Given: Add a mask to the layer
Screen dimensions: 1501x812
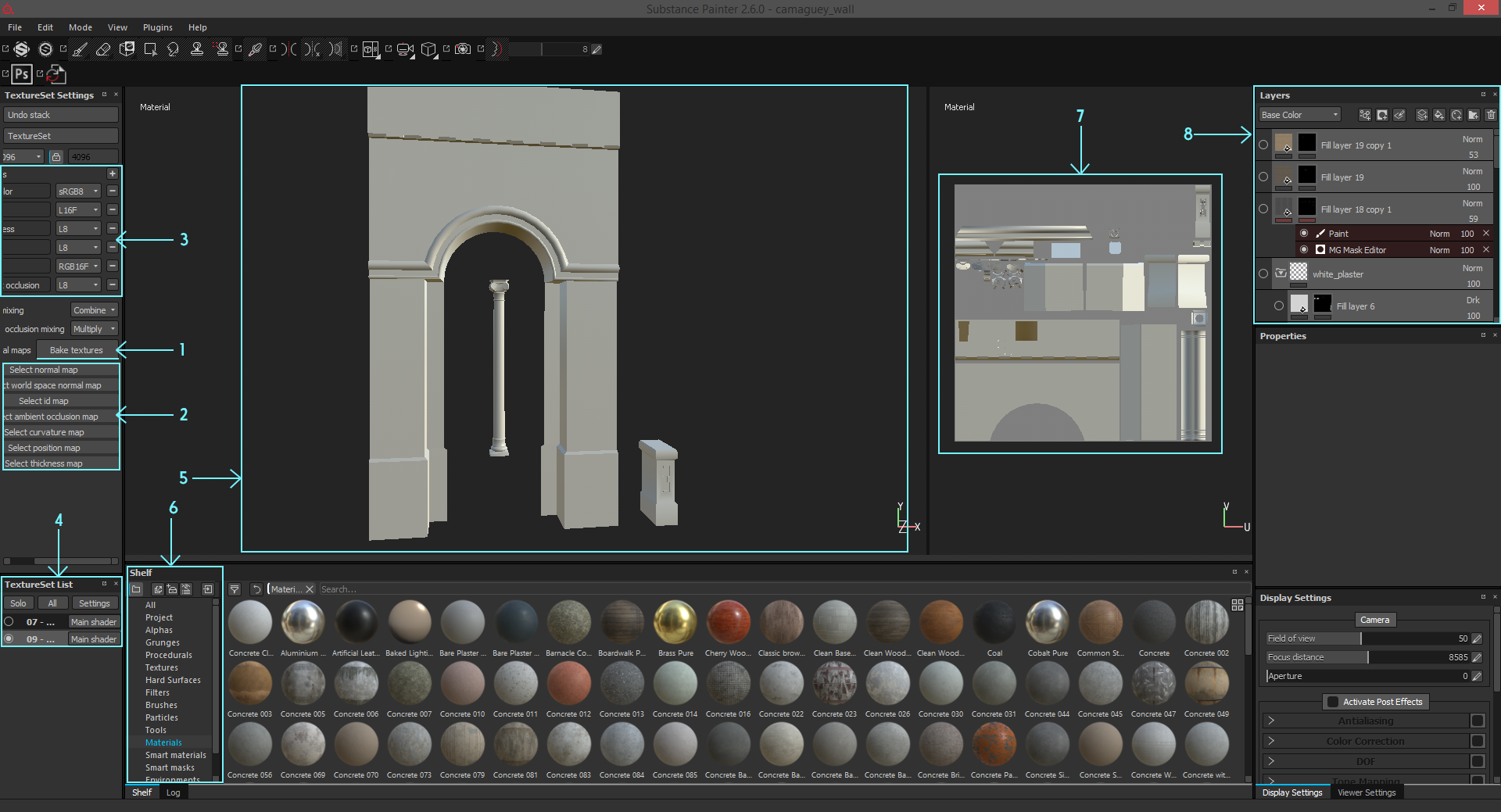Looking at the screenshot, I should pos(1382,115).
